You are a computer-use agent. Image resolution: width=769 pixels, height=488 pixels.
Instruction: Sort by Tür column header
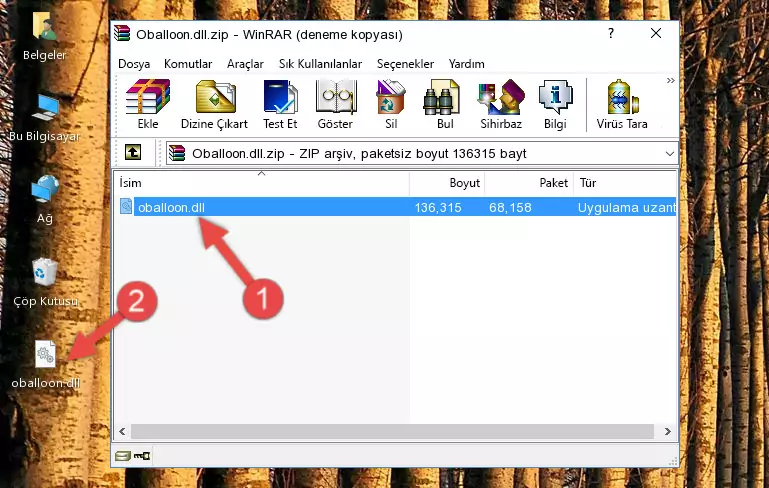(x=625, y=183)
